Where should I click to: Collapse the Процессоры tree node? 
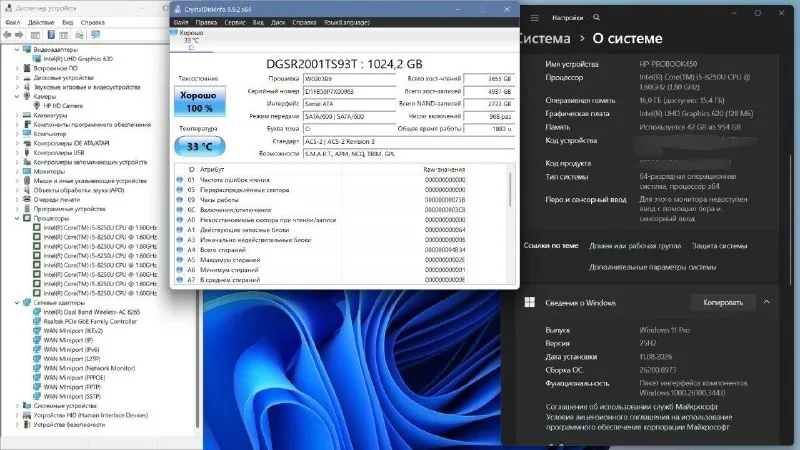click(17, 218)
